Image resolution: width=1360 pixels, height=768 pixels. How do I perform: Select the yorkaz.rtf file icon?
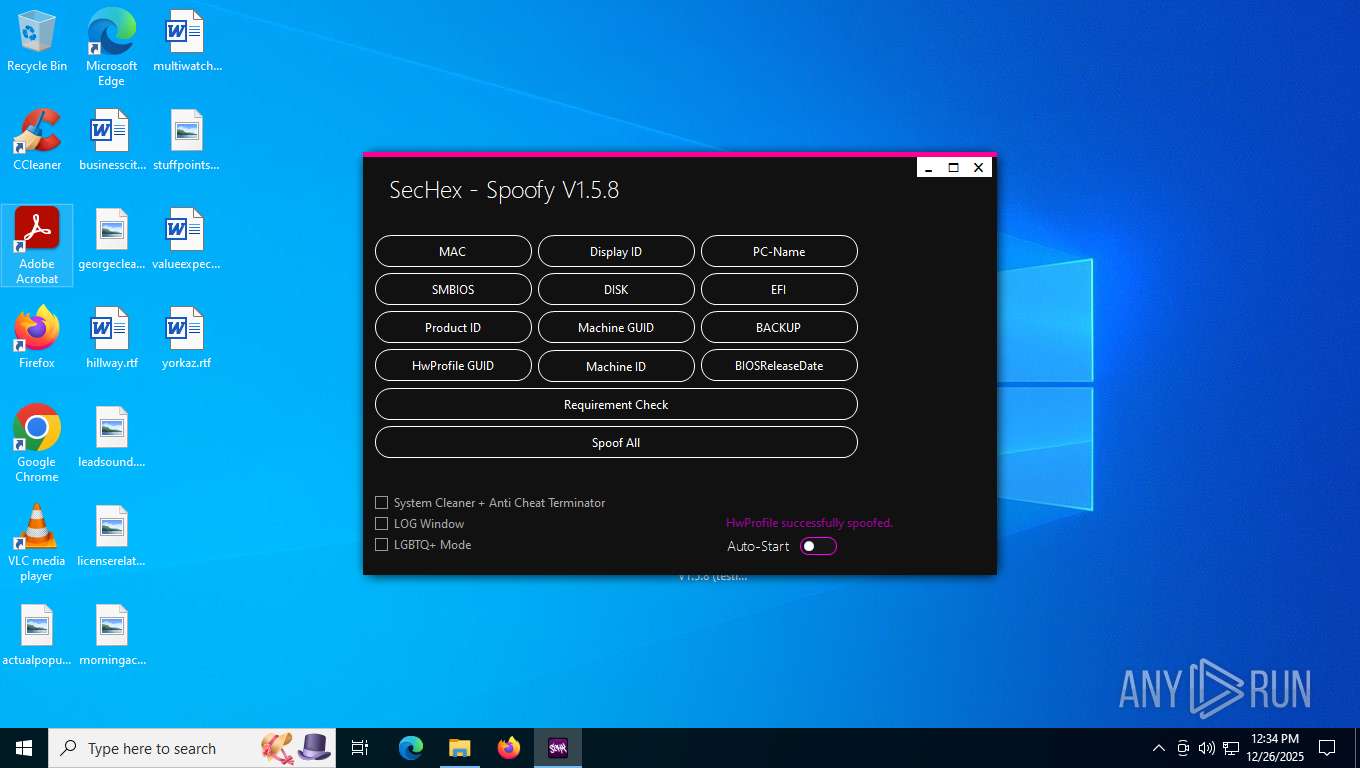(x=186, y=338)
